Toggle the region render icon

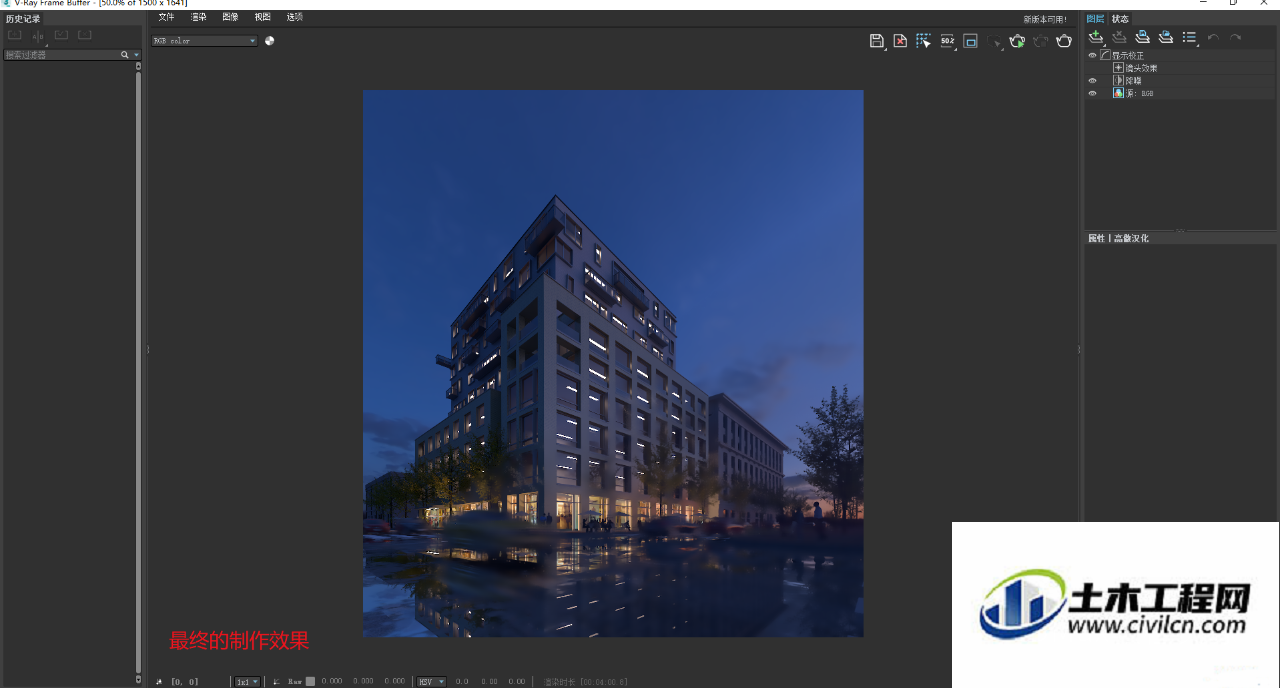(970, 41)
